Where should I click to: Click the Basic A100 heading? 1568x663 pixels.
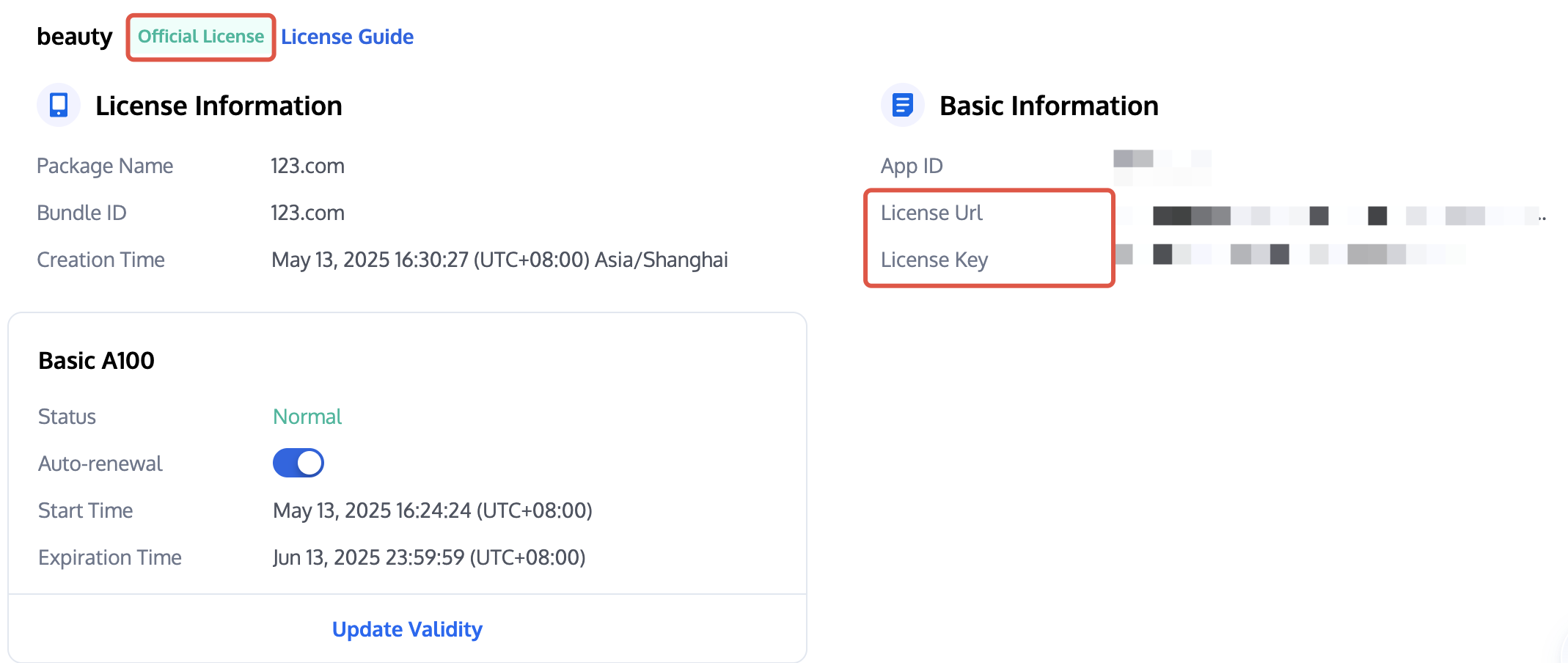[96, 361]
